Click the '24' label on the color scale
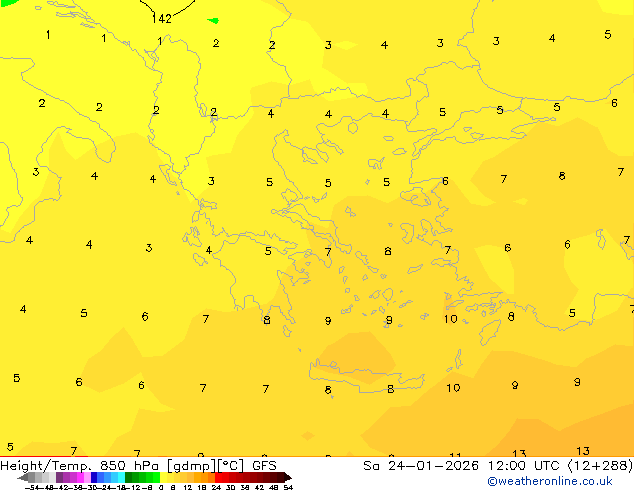Image resolution: width=634 pixels, height=490 pixels. pyautogui.click(x=216, y=487)
